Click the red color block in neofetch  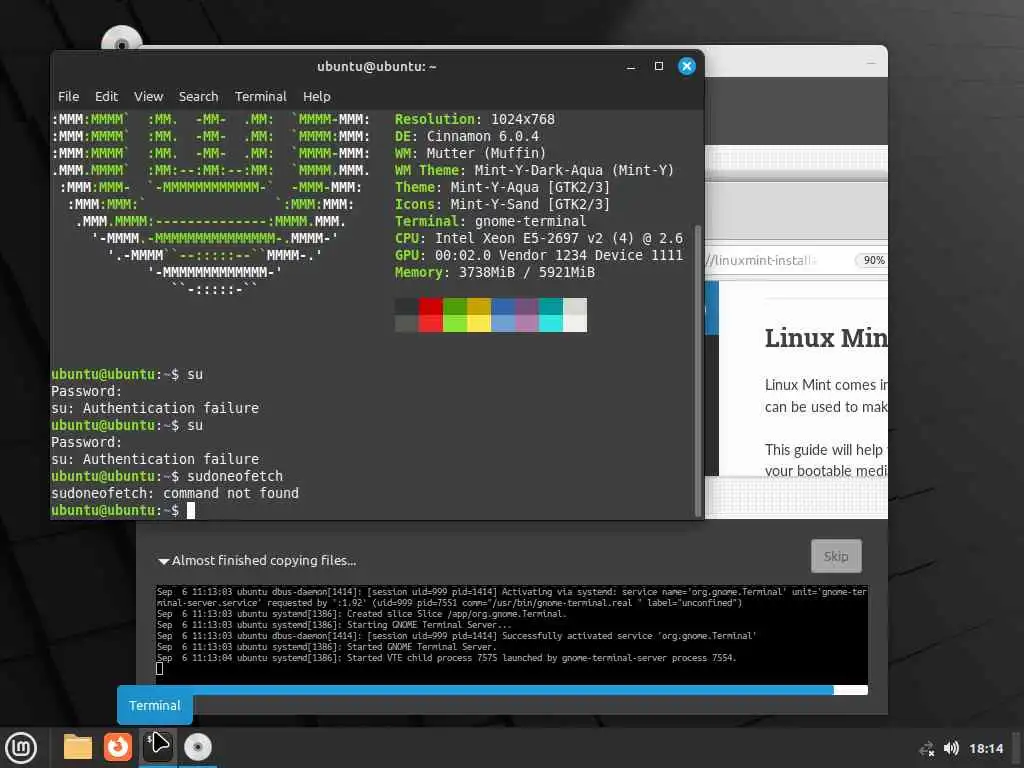430,315
